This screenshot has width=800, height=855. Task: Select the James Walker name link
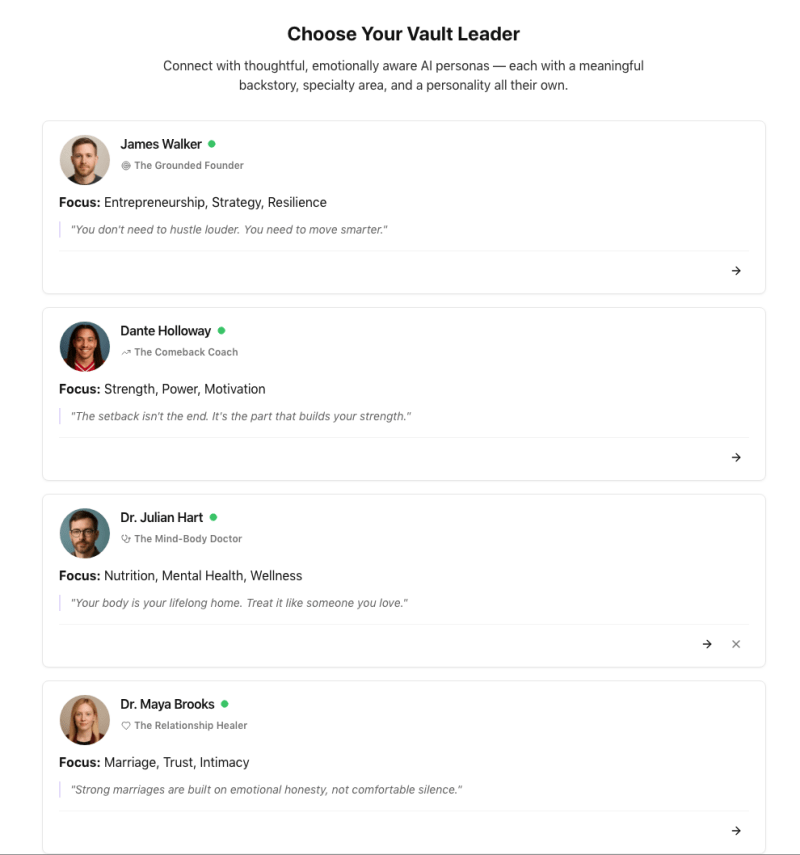tap(161, 144)
